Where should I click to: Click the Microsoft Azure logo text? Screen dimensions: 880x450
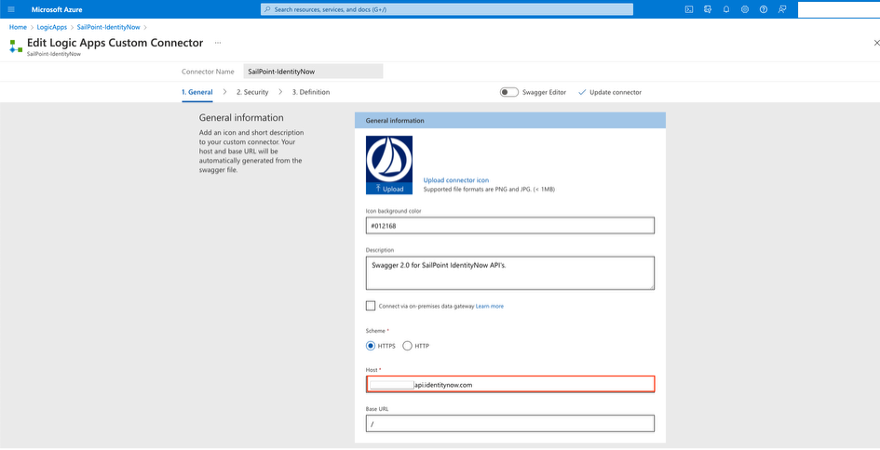point(57,10)
